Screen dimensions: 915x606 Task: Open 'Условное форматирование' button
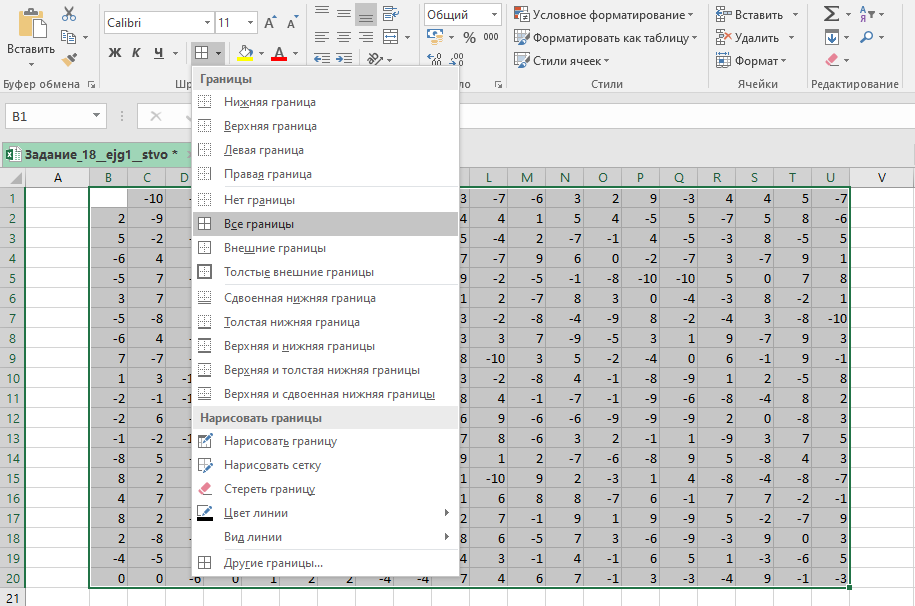coord(605,15)
